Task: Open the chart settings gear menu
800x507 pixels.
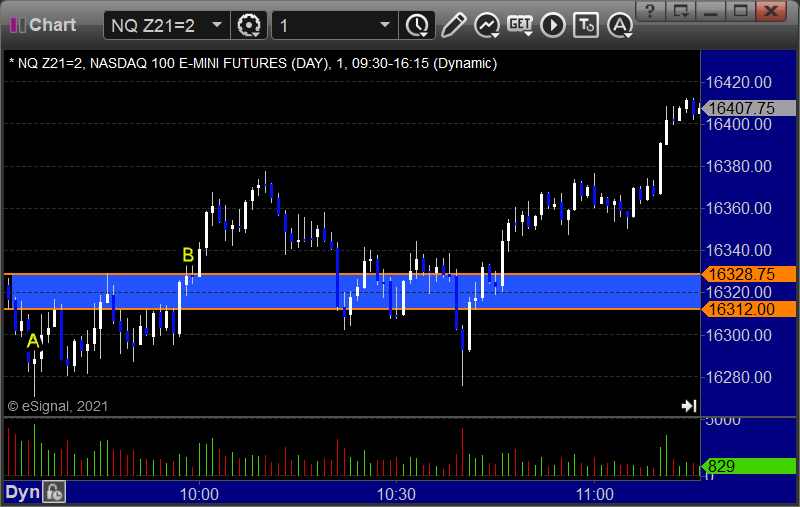Action: (249, 25)
